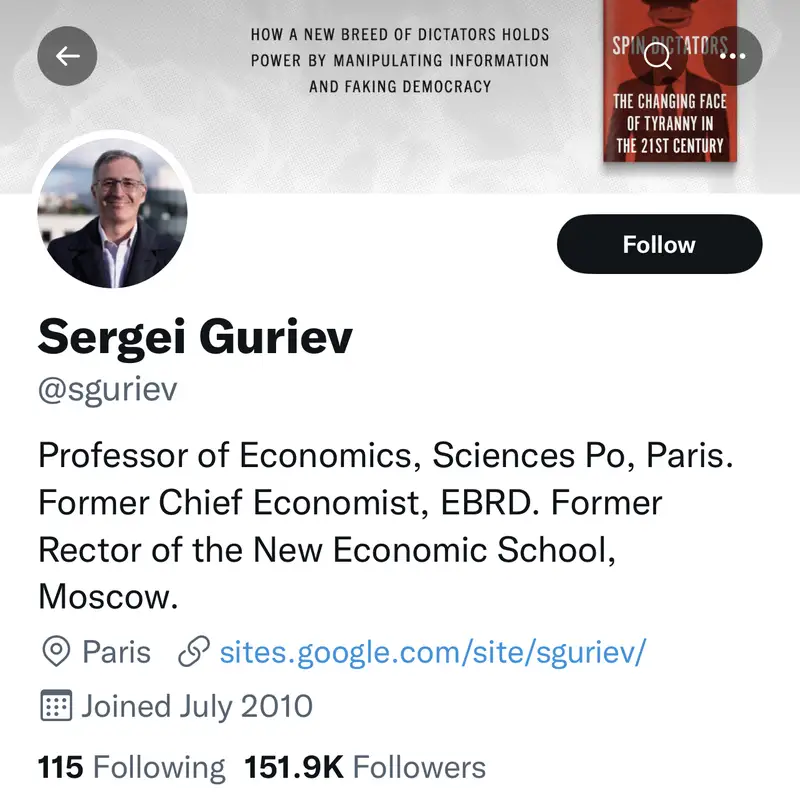Click the word Moscow in the bio
800x799 pixels.
[107, 597]
